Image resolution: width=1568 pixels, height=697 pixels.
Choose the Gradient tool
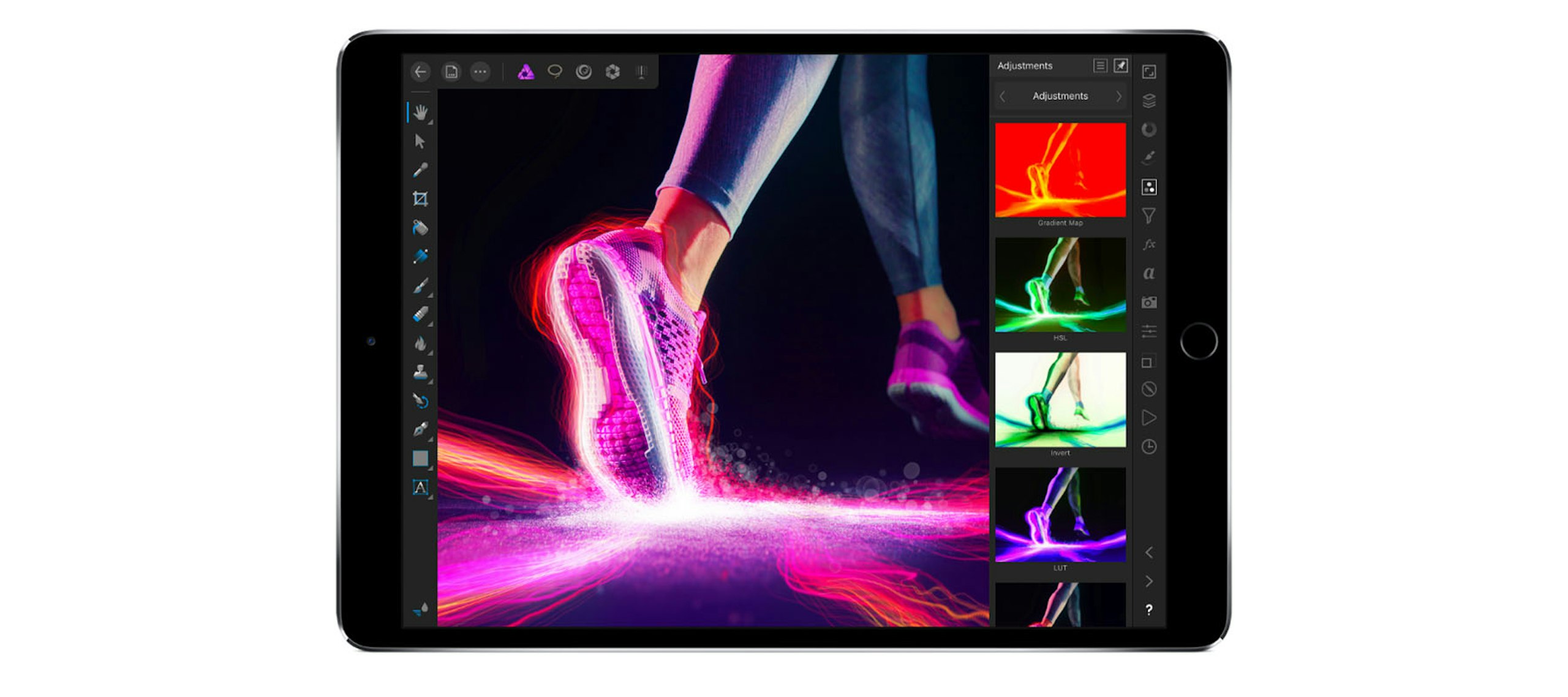420,257
